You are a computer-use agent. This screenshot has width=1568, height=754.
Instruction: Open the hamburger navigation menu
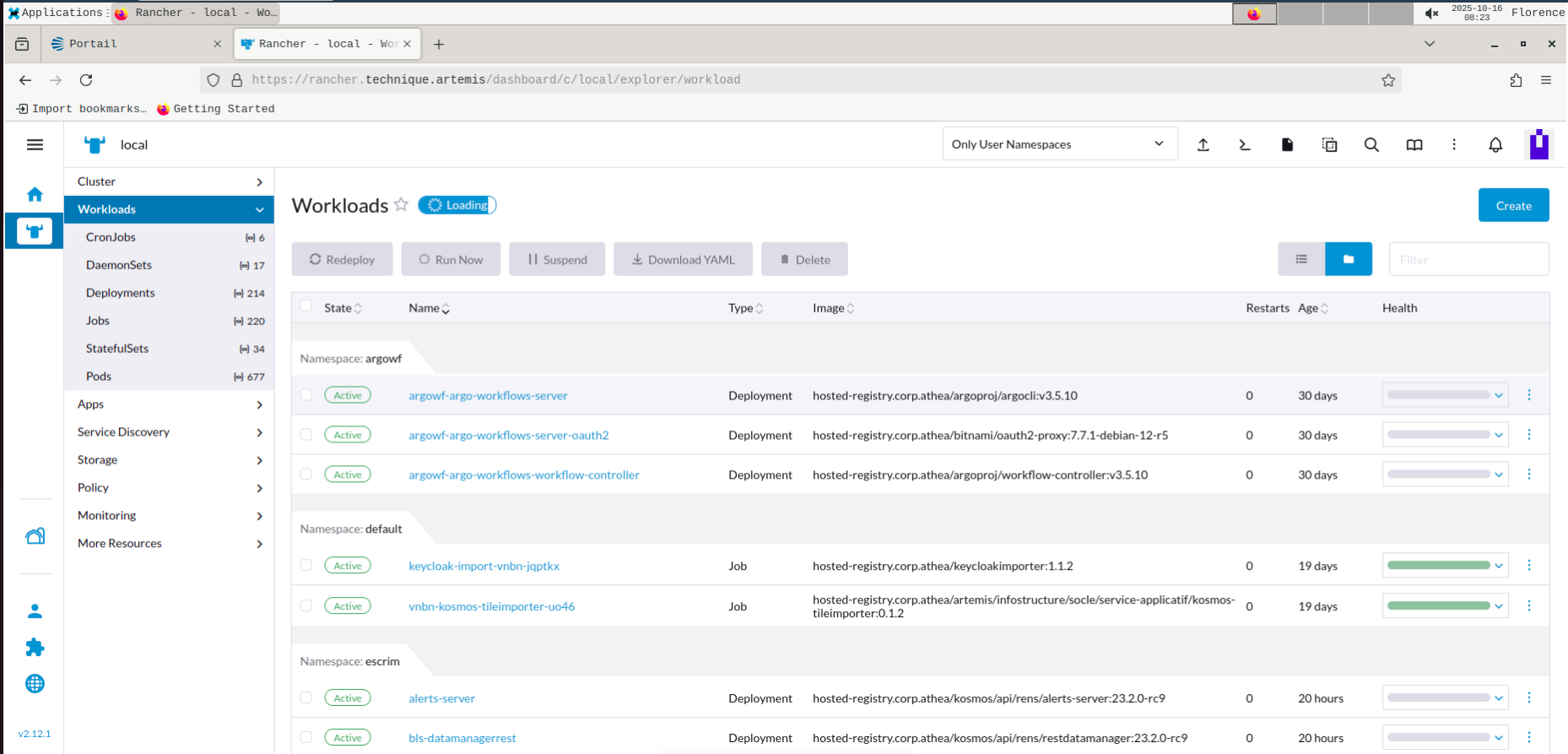tap(35, 145)
